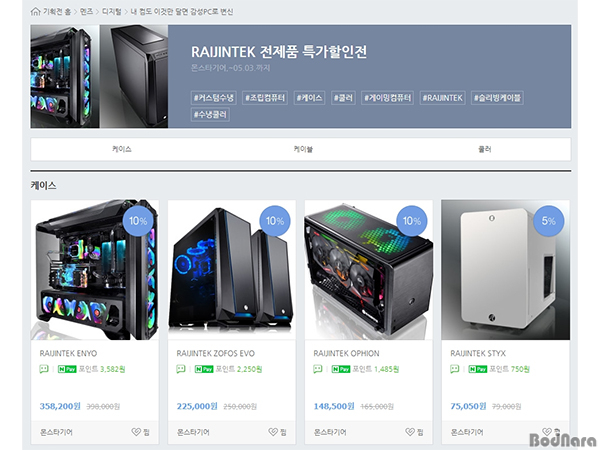Select the 케이스 category tab
Screen dimensions: 600x450
[121, 149]
